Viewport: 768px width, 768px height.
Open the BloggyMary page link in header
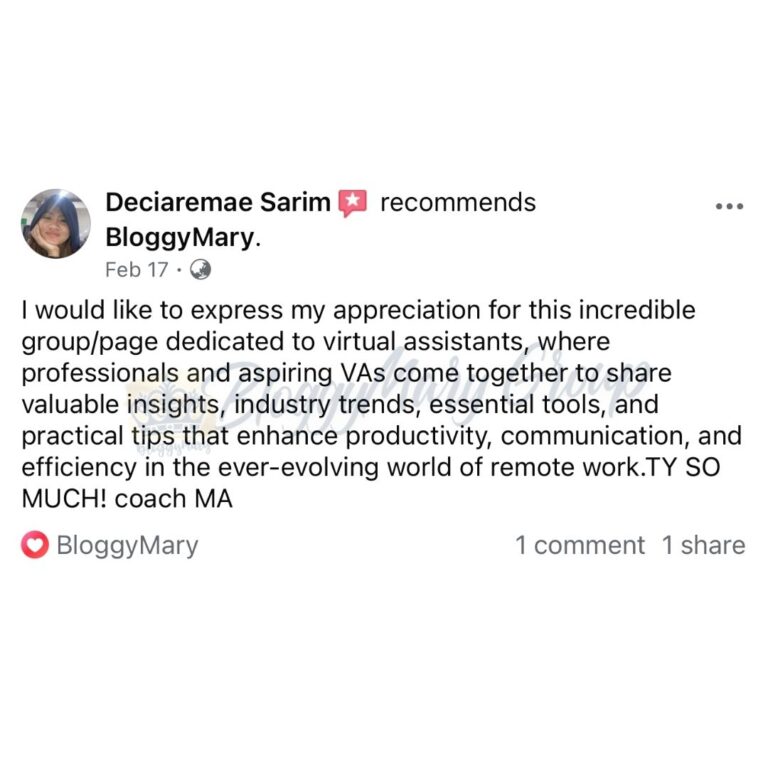(x=183, y=238)
